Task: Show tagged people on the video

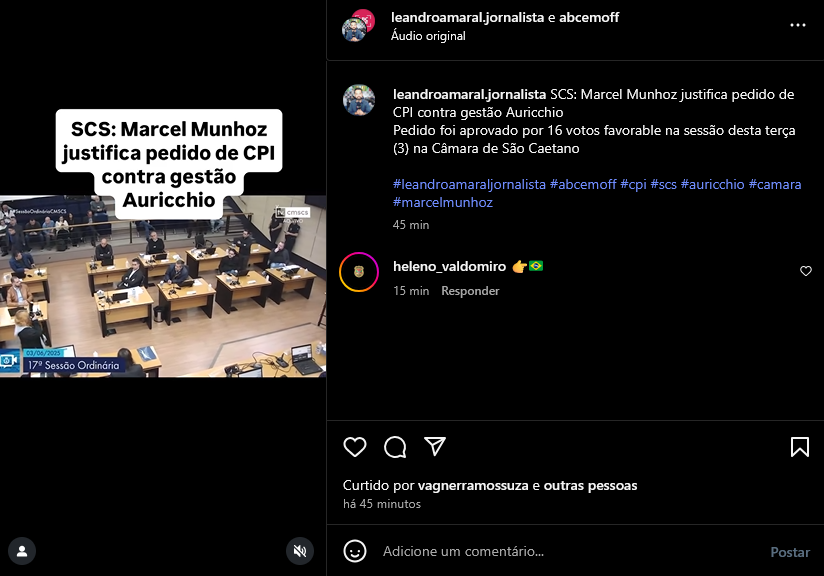Action: 22,551
